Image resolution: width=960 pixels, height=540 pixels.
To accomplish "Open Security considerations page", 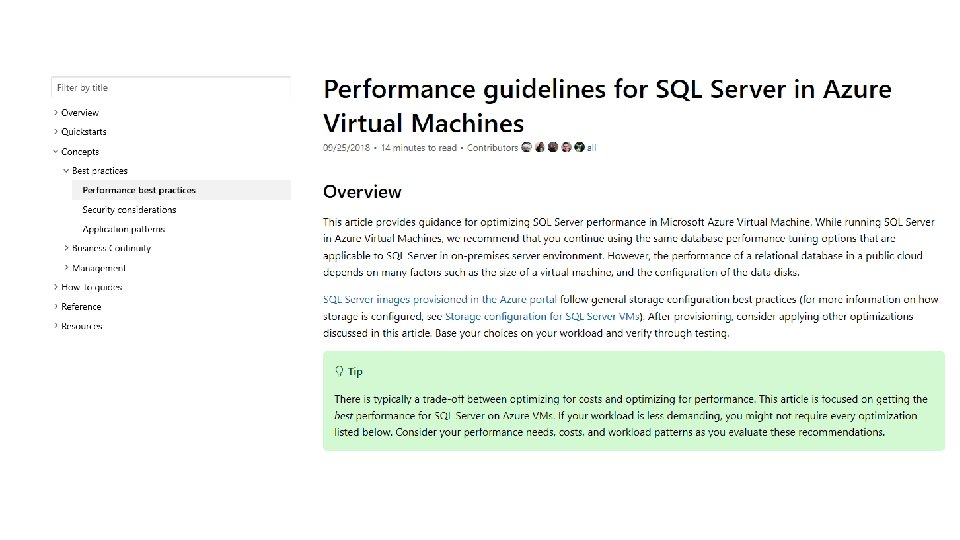I will point(129,209).
